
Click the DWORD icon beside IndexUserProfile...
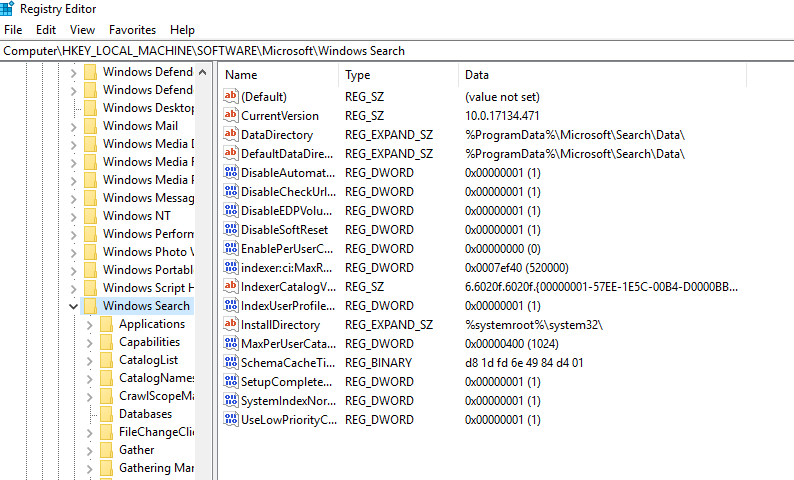pos(231,305)
